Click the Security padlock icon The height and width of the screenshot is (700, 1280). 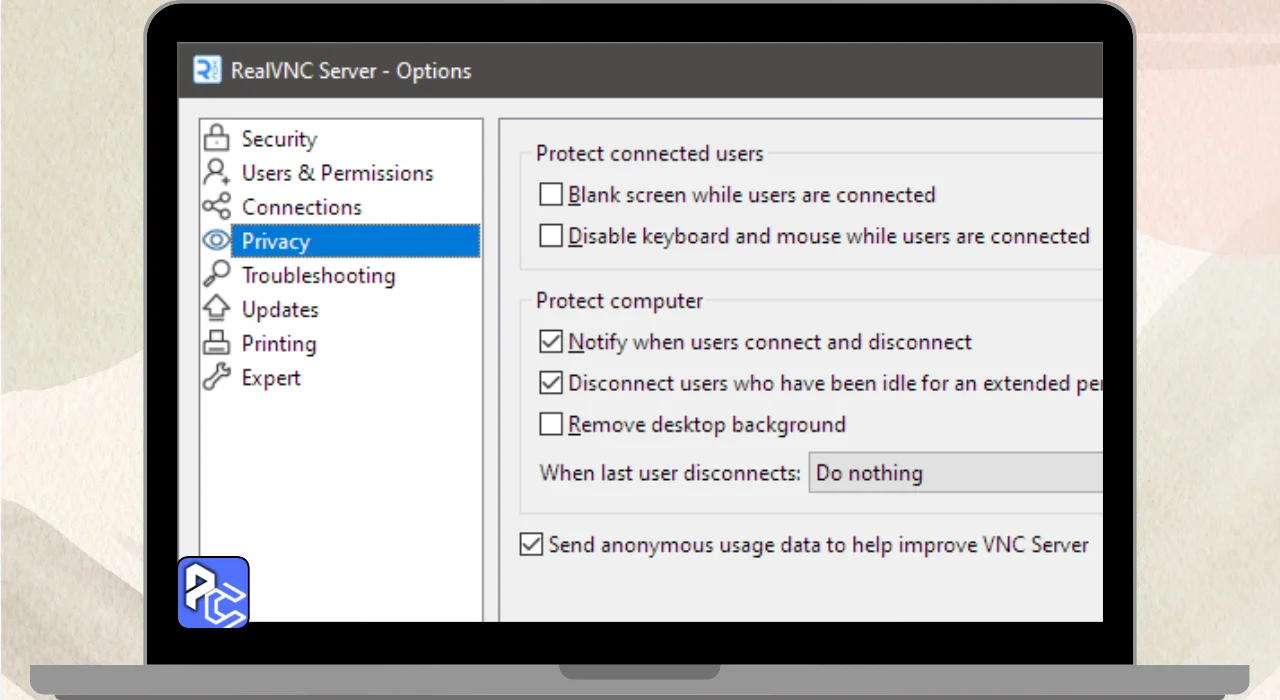216,138
